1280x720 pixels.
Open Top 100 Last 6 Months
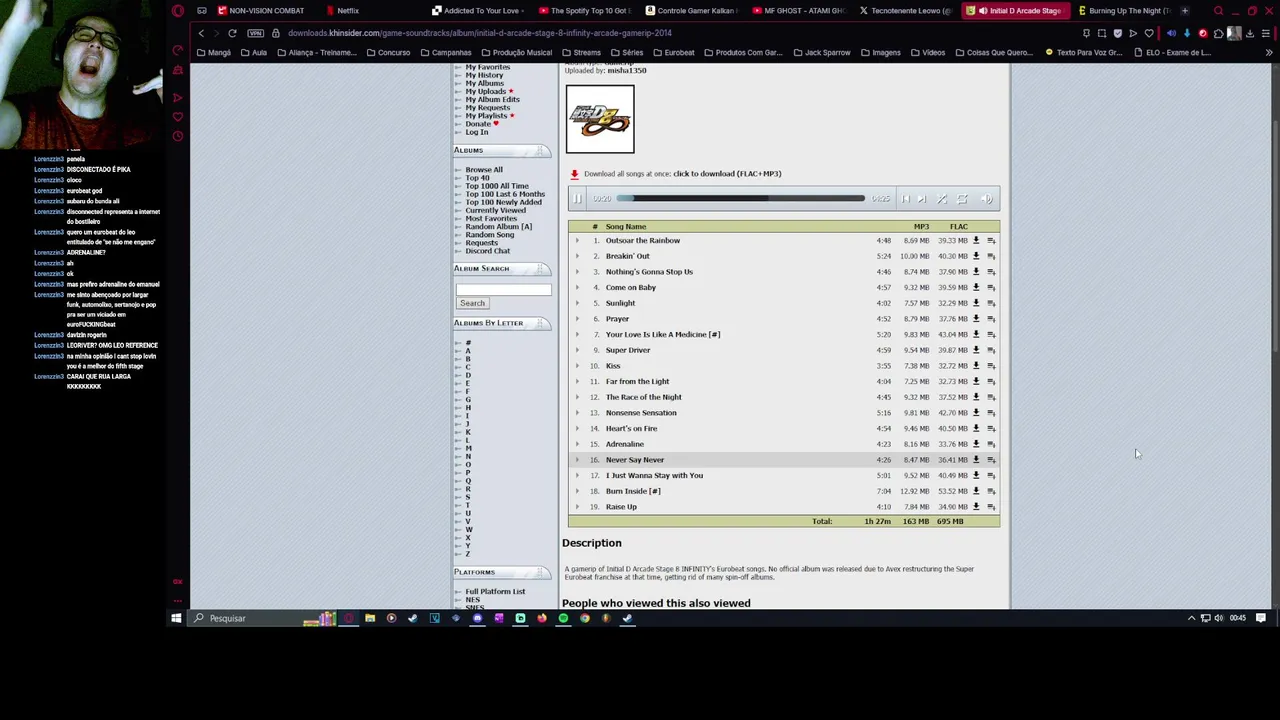505,194
